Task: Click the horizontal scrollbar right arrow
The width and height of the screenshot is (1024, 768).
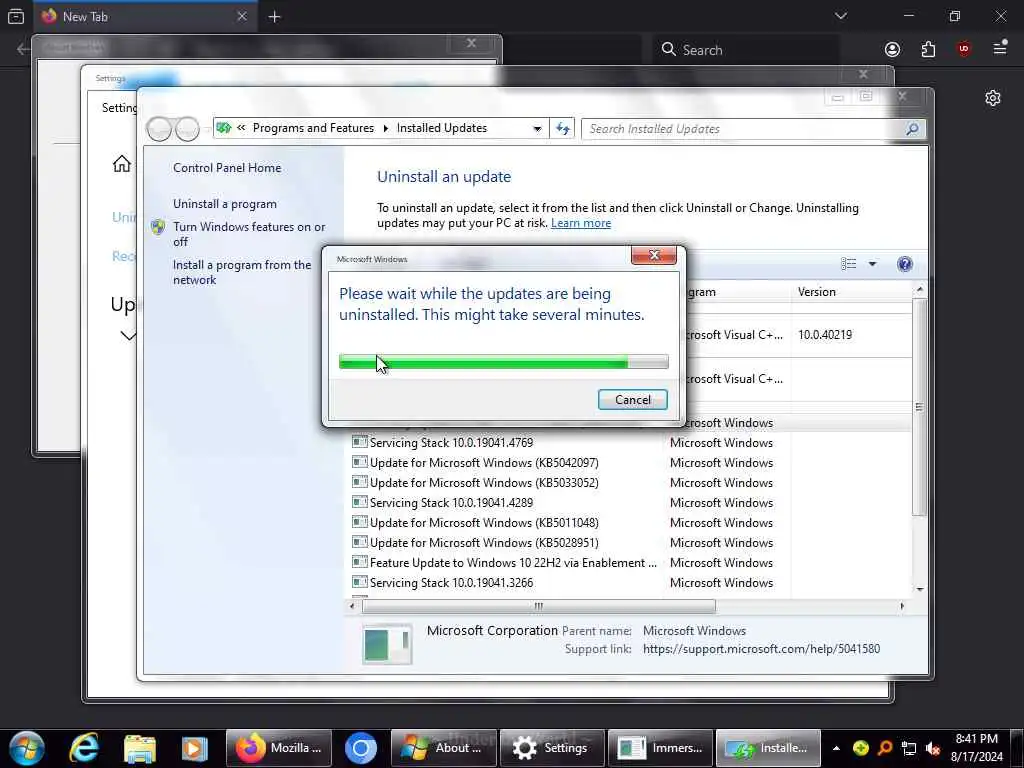Action: click(x=902, y=606)
